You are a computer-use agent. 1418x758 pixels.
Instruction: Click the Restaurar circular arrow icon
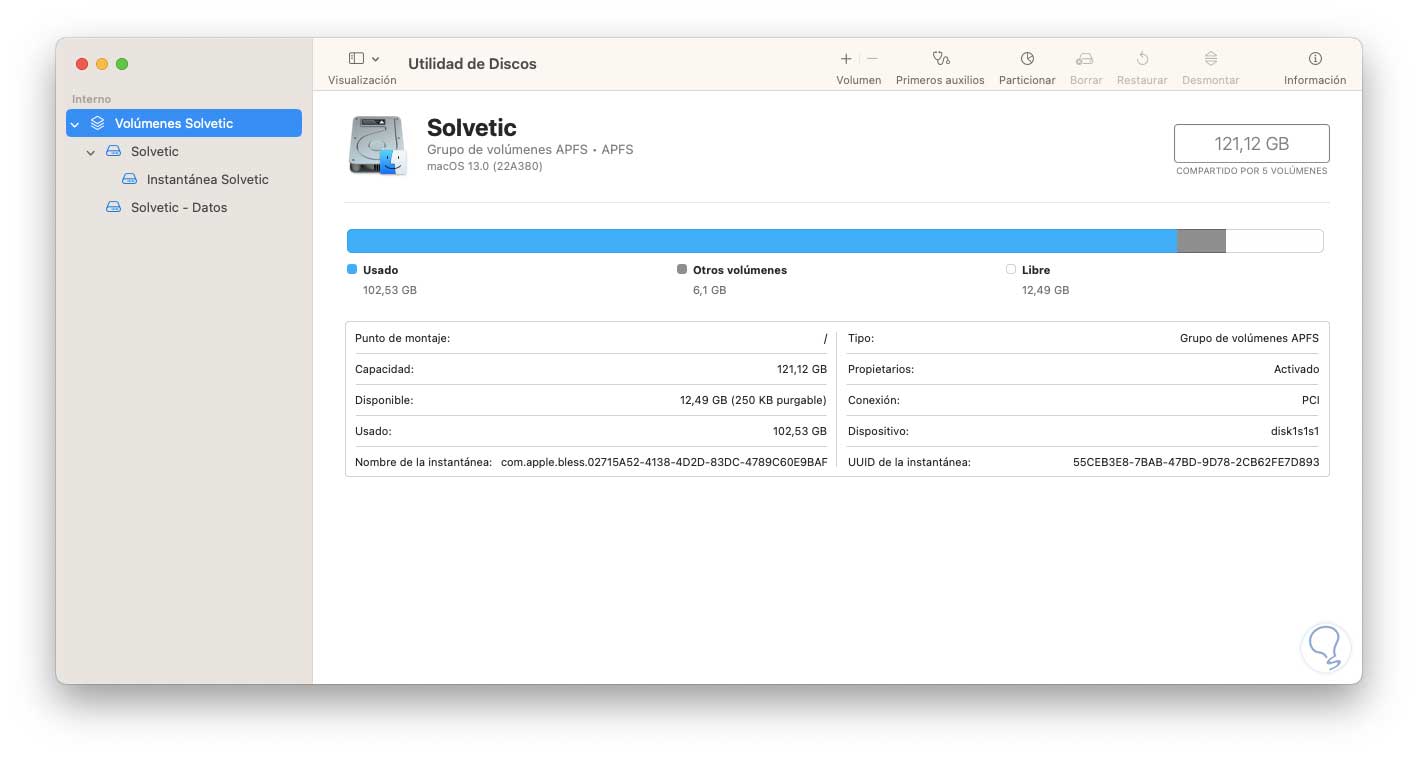click(x=1142, y=59)
